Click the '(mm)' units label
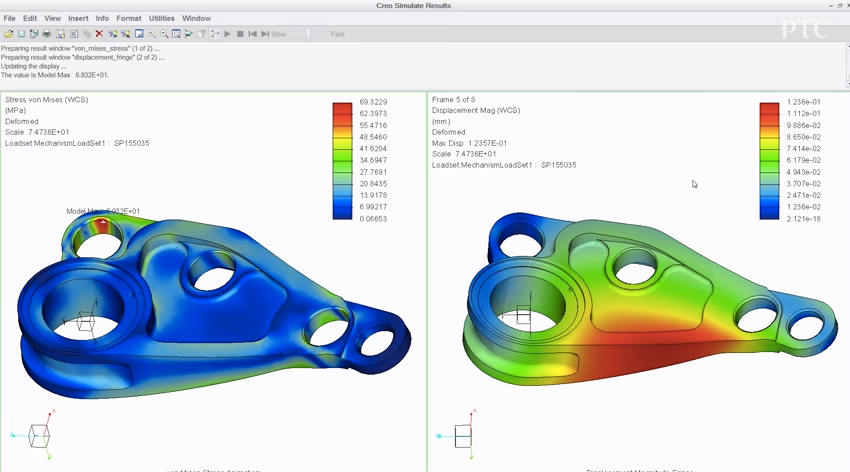 point(441,121)
